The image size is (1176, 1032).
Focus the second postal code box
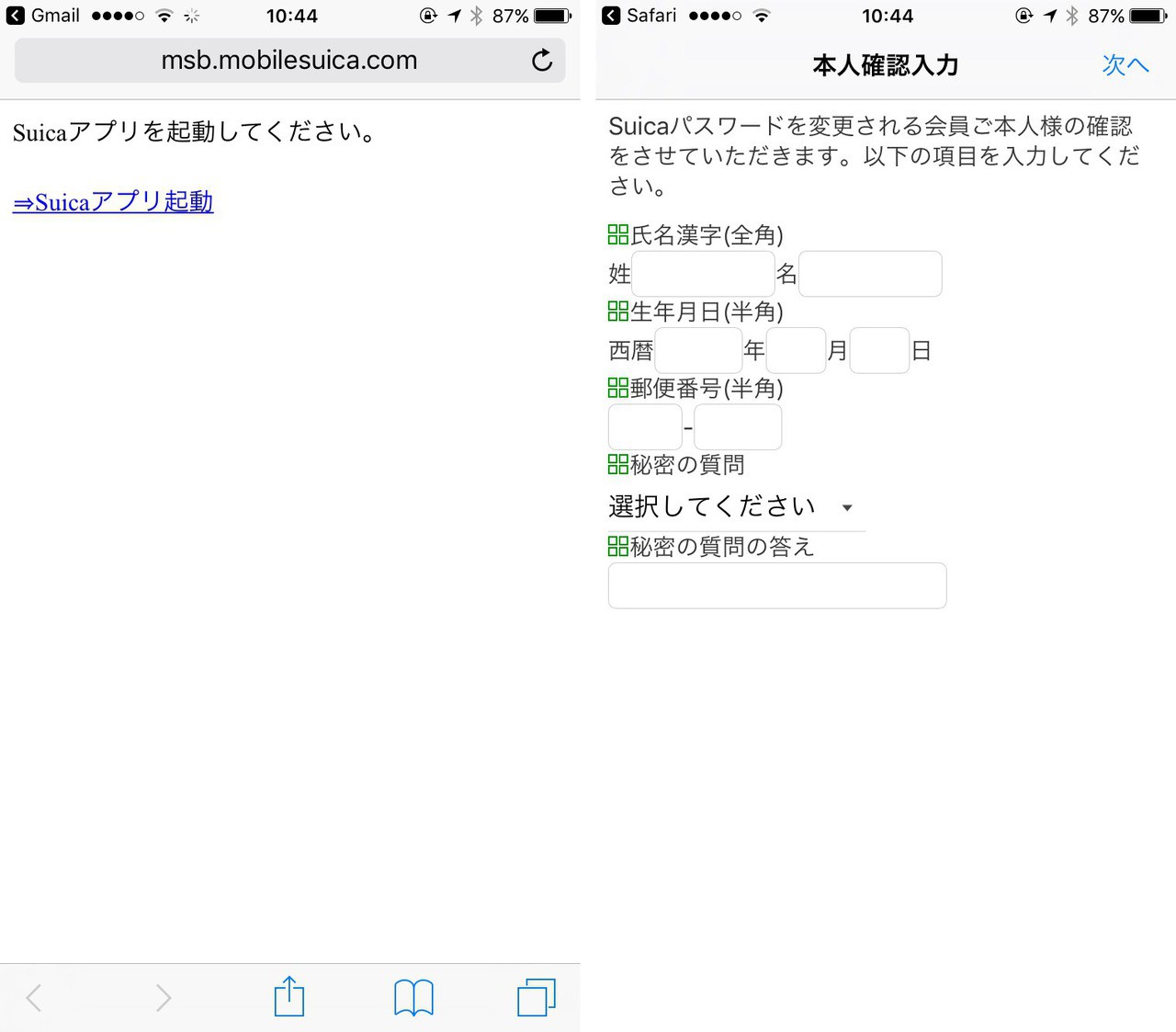(x=738, y=427)
